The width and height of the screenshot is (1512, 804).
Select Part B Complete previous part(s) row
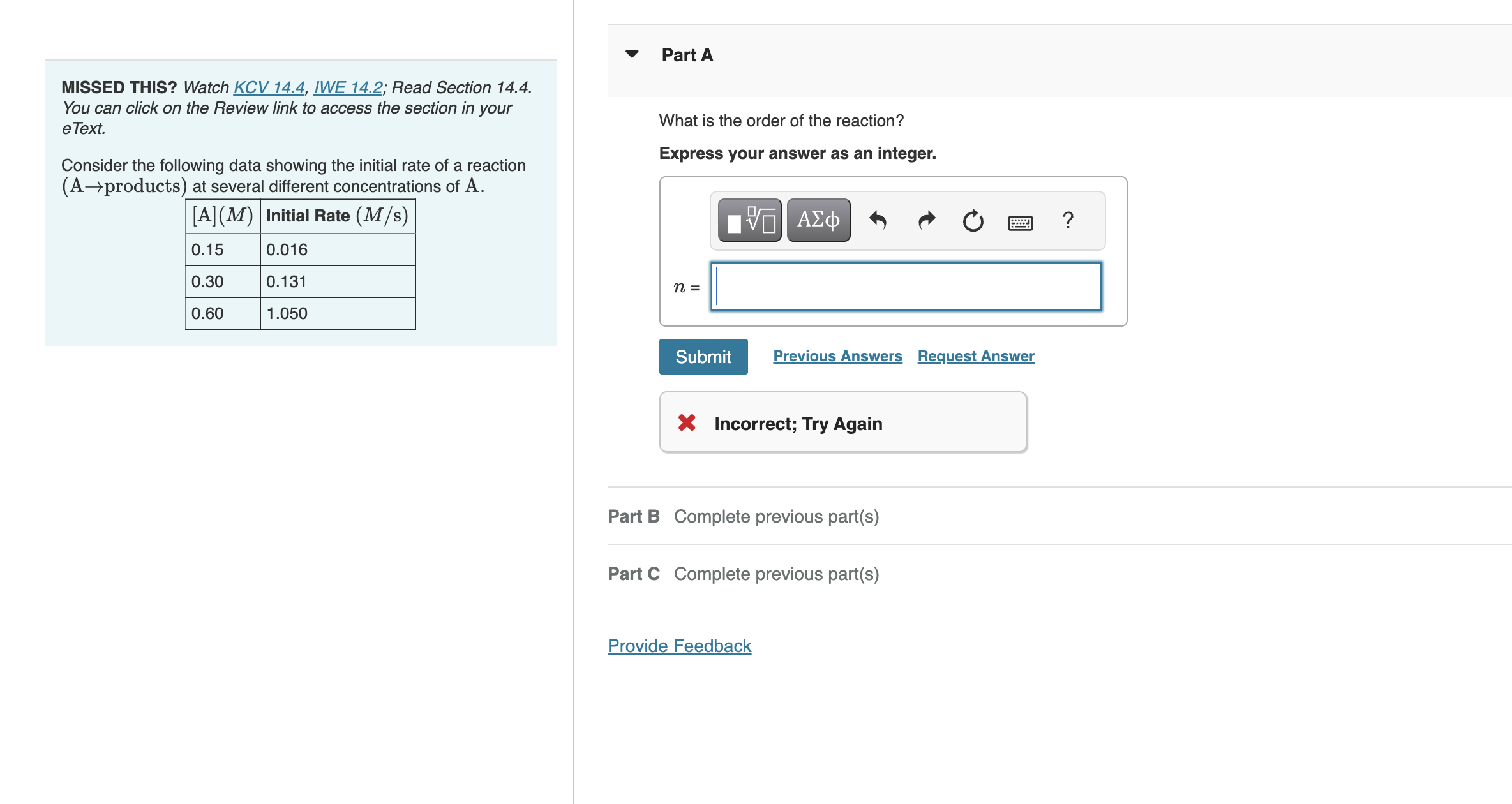pos(744,516)
